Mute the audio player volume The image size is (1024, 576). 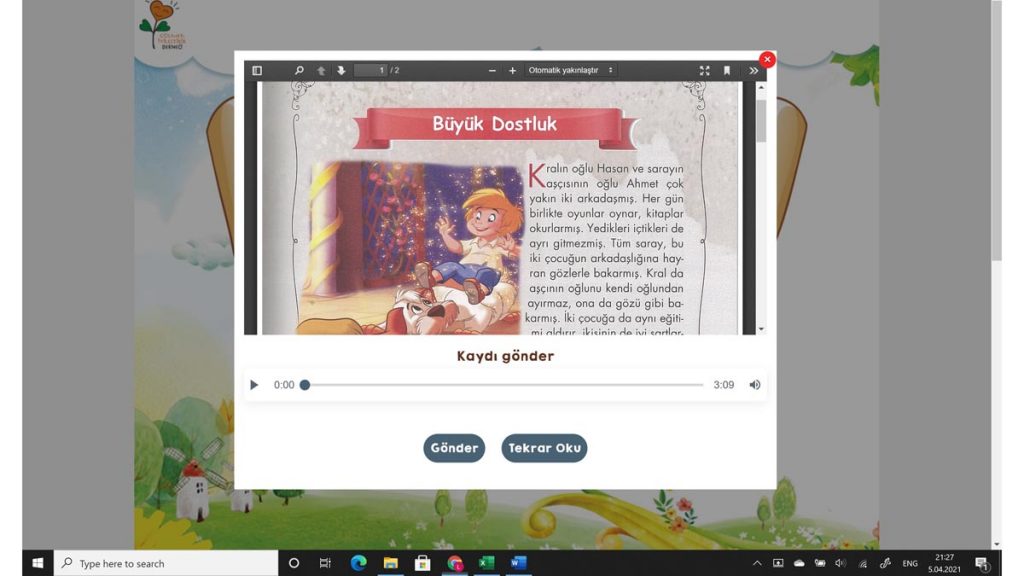pos(755,385)
